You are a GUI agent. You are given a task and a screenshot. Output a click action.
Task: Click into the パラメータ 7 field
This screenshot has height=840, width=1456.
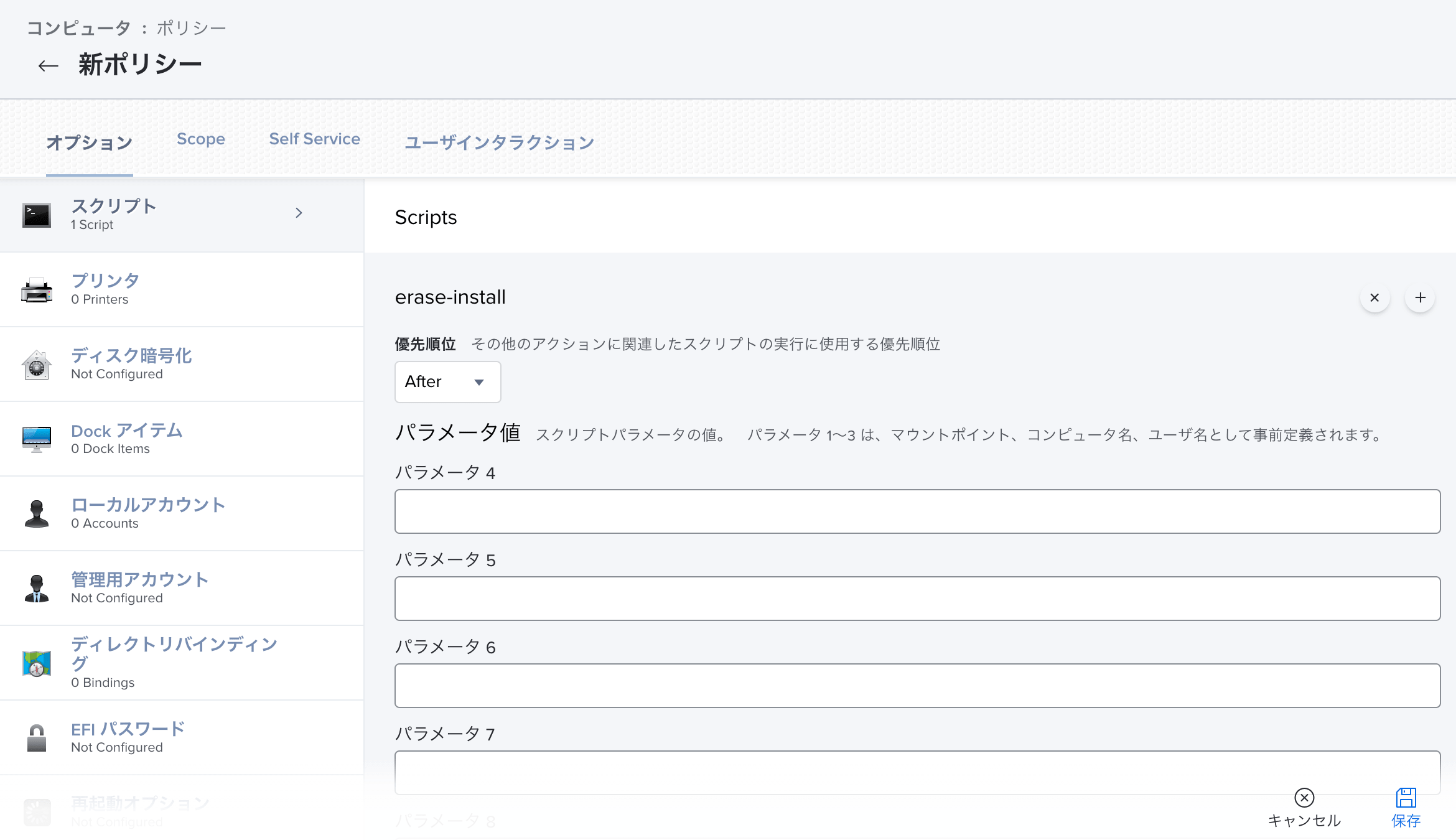click(x=917, y=773)
